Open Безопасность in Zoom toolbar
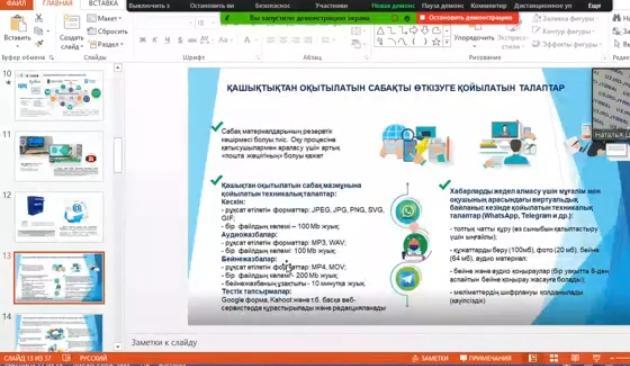The height and width of the screenshot is (366, 630). [272, 6]
